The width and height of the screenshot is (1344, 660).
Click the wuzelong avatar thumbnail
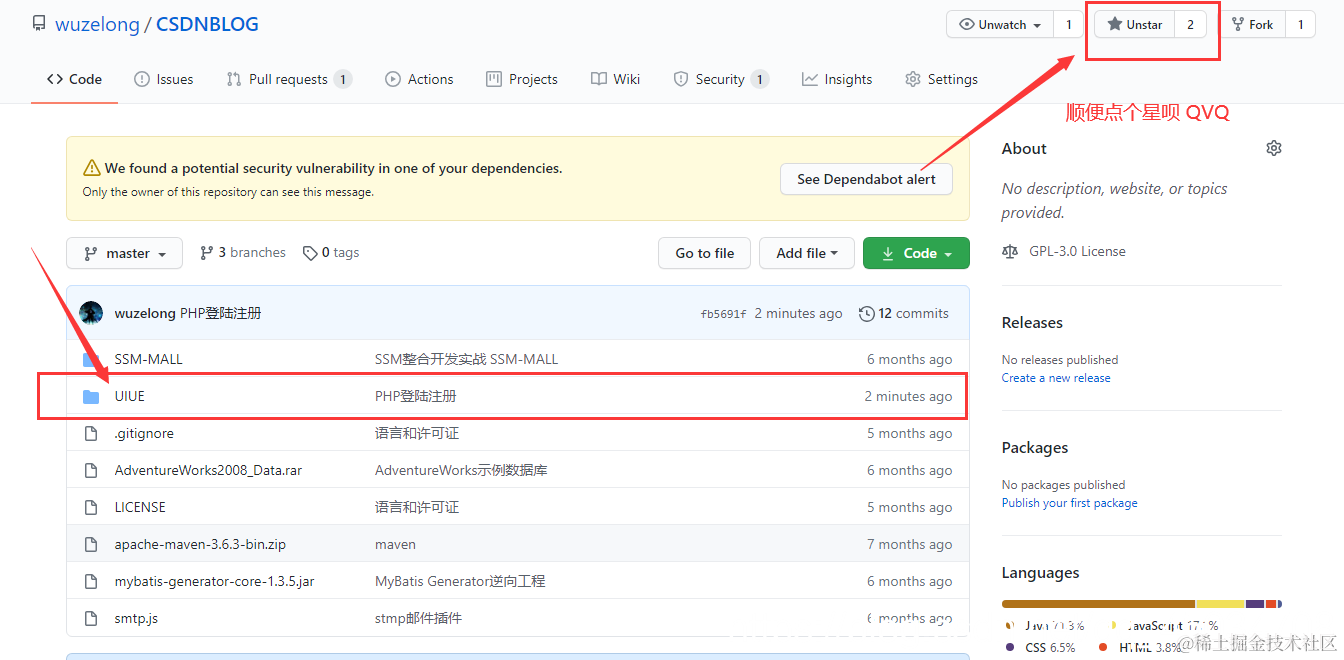point(91,313)
